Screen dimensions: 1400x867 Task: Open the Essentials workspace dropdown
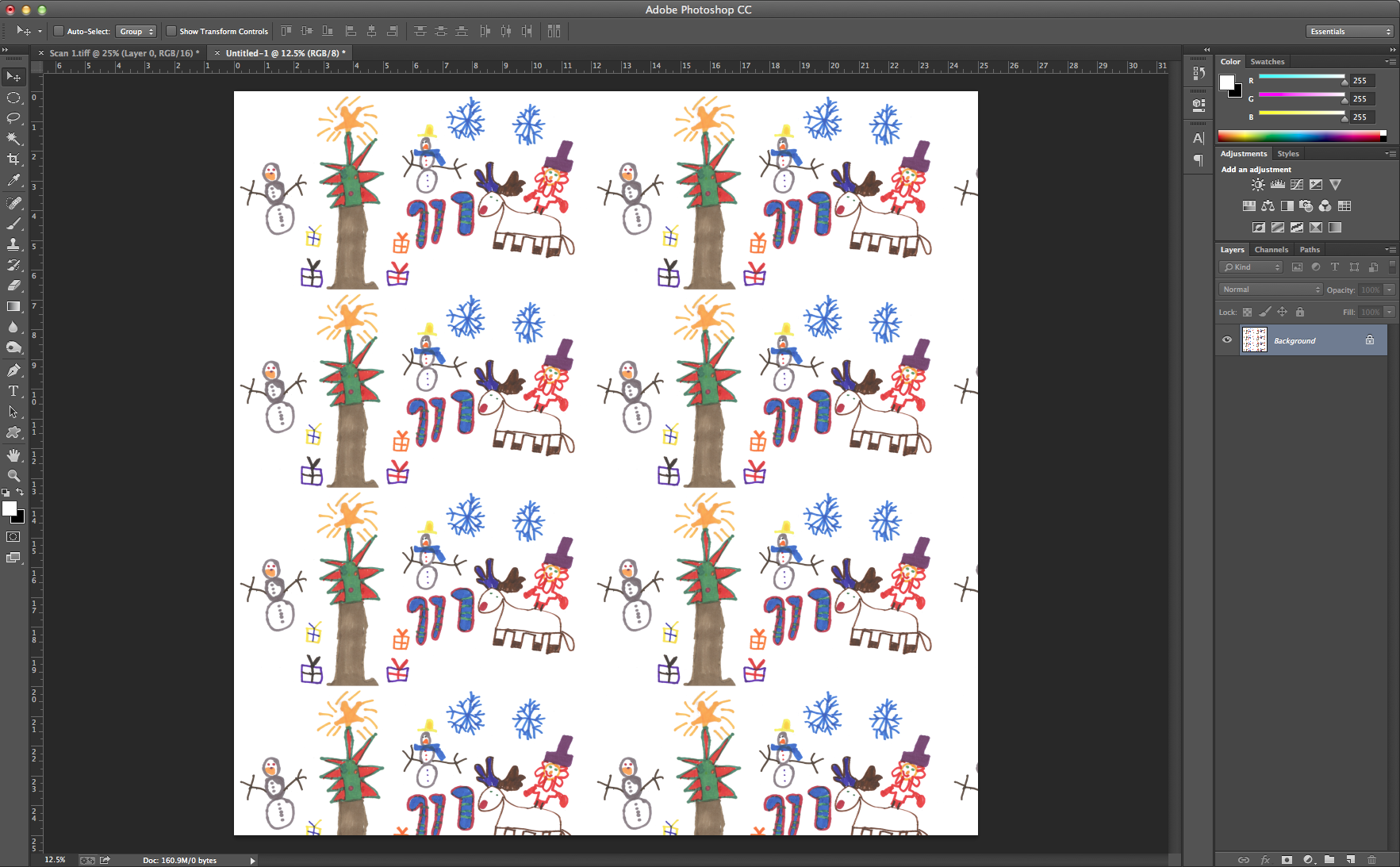[x=1348, y=31]
